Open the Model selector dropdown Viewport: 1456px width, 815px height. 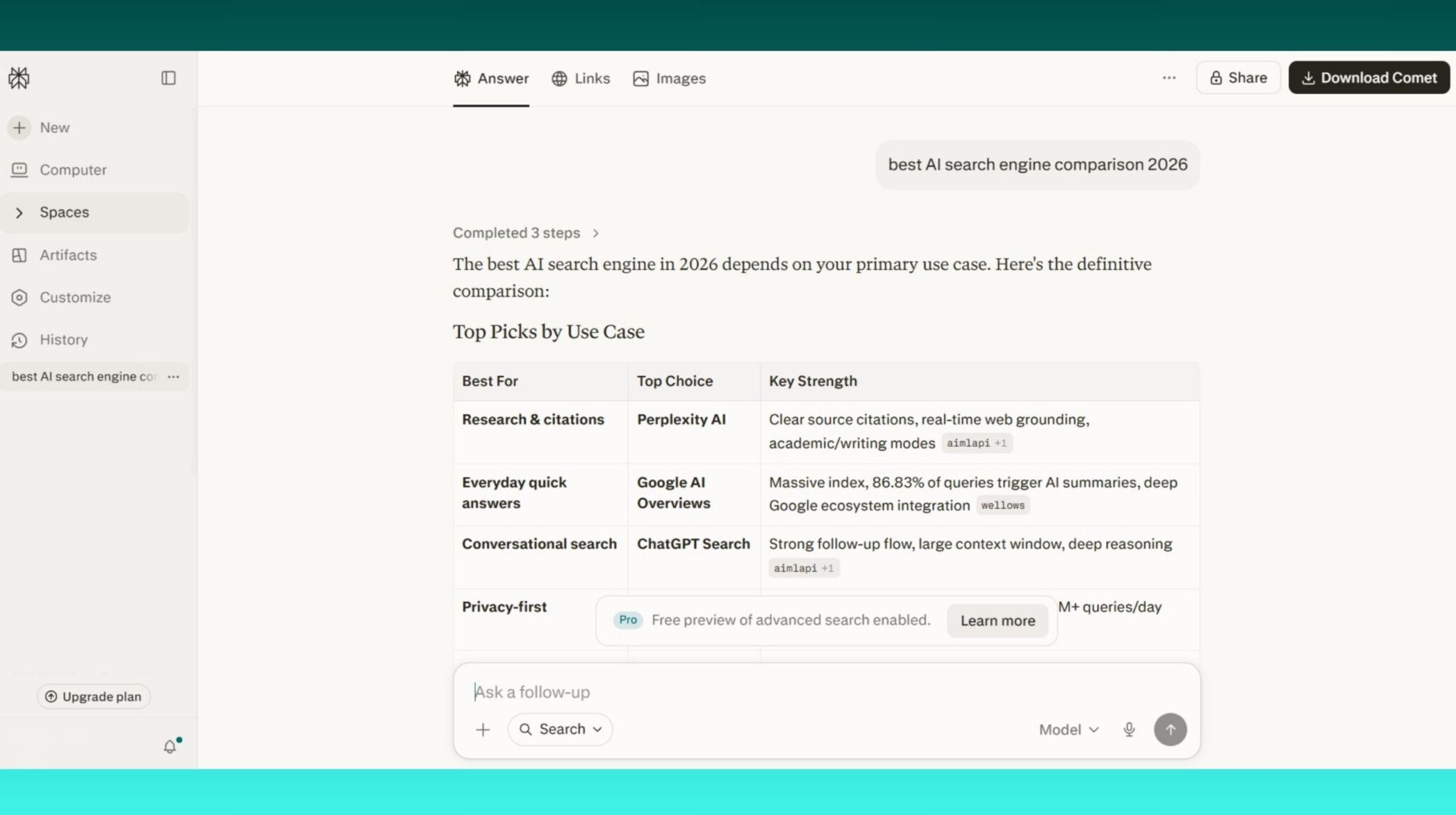[1069, 730]
